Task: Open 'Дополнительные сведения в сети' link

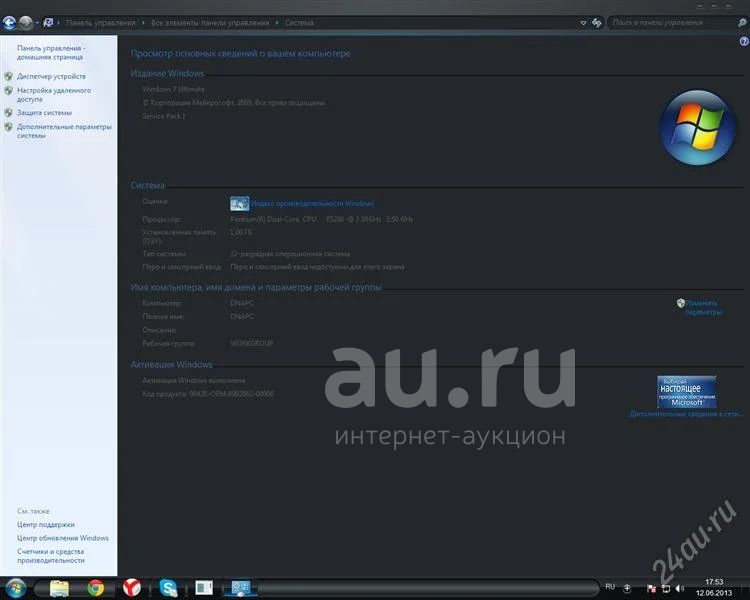Action: [x=686, y=414]
